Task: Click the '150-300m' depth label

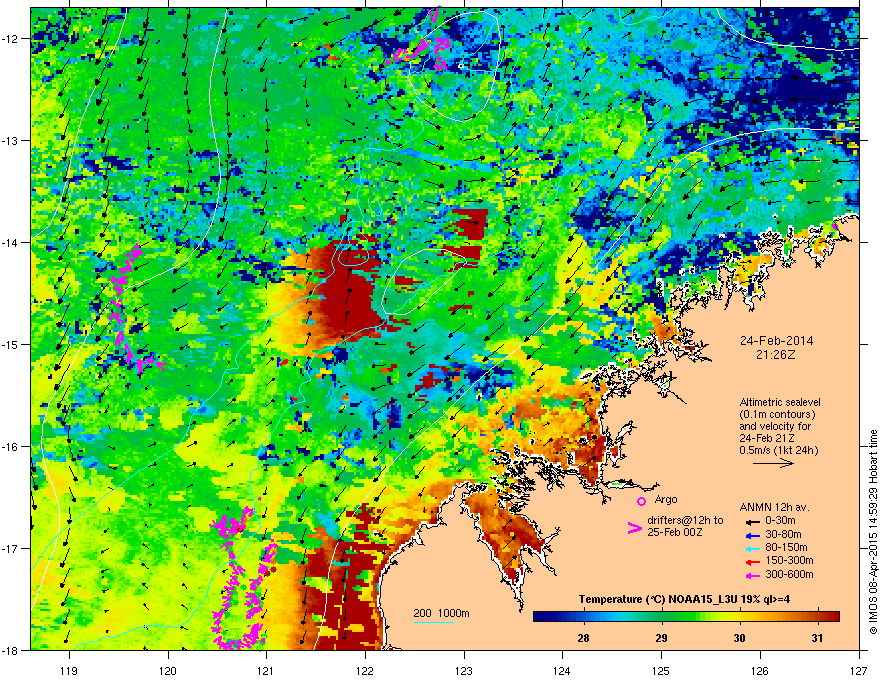Action: pyautogui.click(x=789, y=560)
